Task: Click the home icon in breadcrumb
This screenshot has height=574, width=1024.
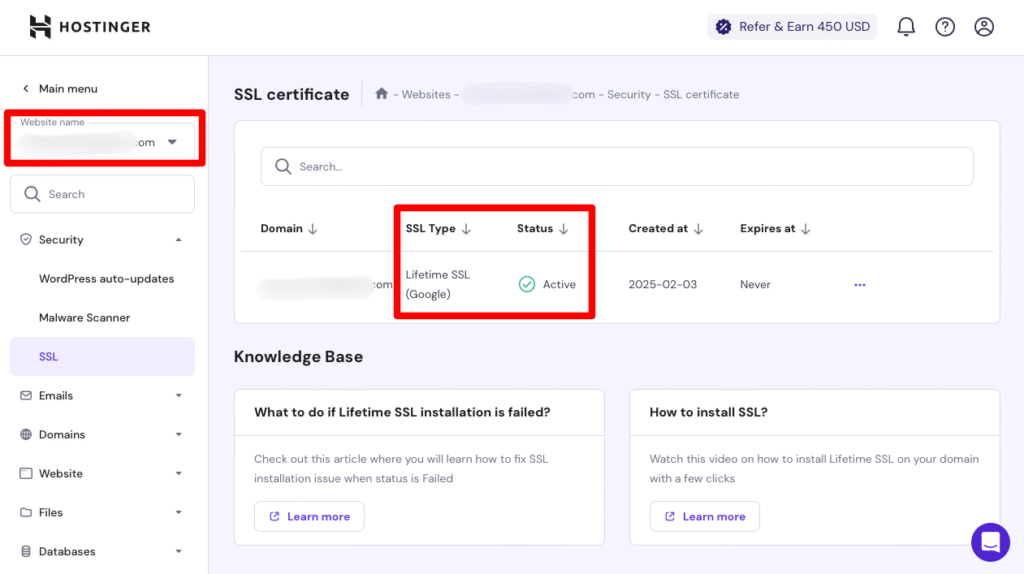Action: [381, 94]
